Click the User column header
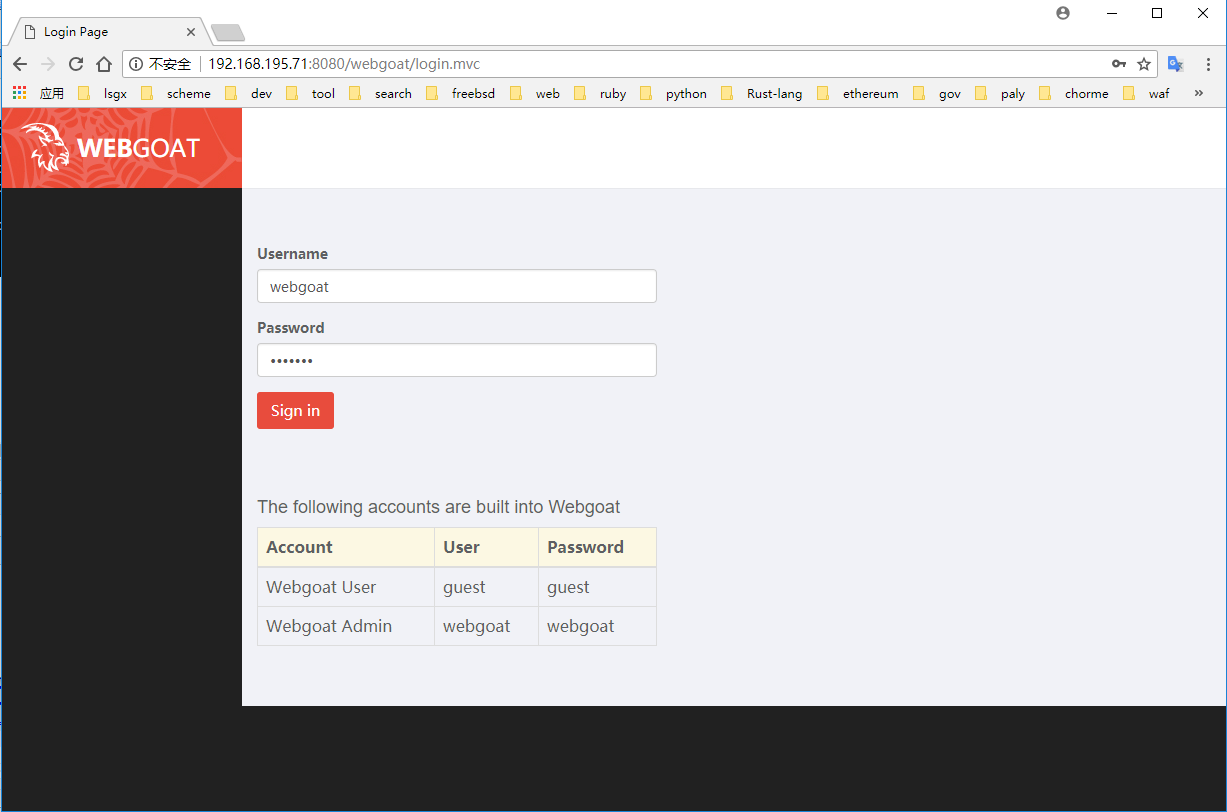This screenshot has width=1227, height=812. point(487,547)
